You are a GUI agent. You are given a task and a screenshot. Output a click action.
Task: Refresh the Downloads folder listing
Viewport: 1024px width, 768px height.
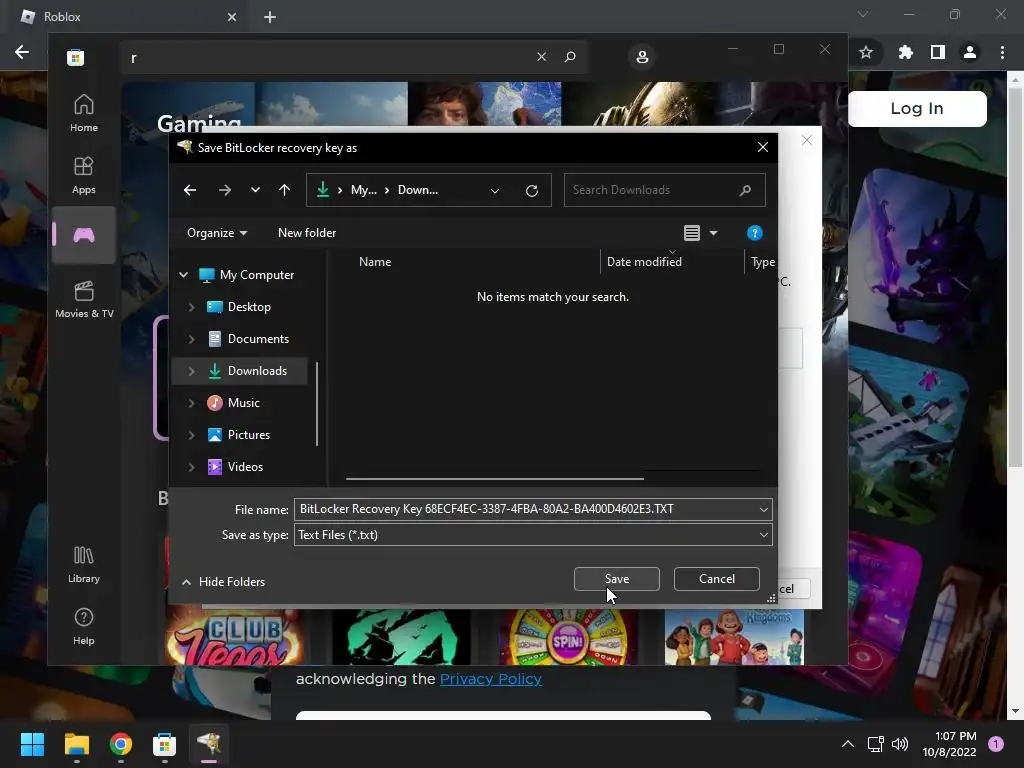pyautogui.click(x=532, y=190)
